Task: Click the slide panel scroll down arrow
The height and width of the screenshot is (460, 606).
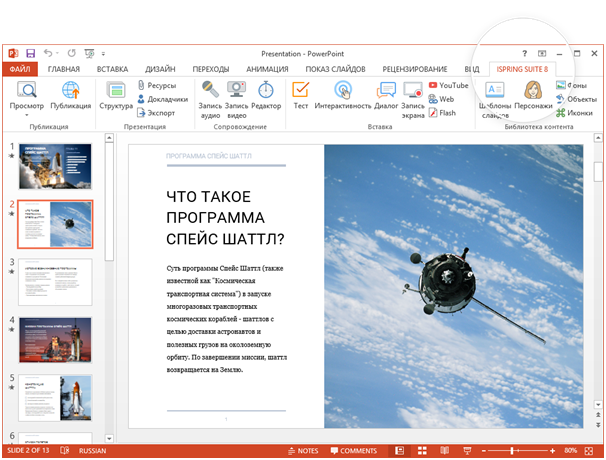Action: 109,438
